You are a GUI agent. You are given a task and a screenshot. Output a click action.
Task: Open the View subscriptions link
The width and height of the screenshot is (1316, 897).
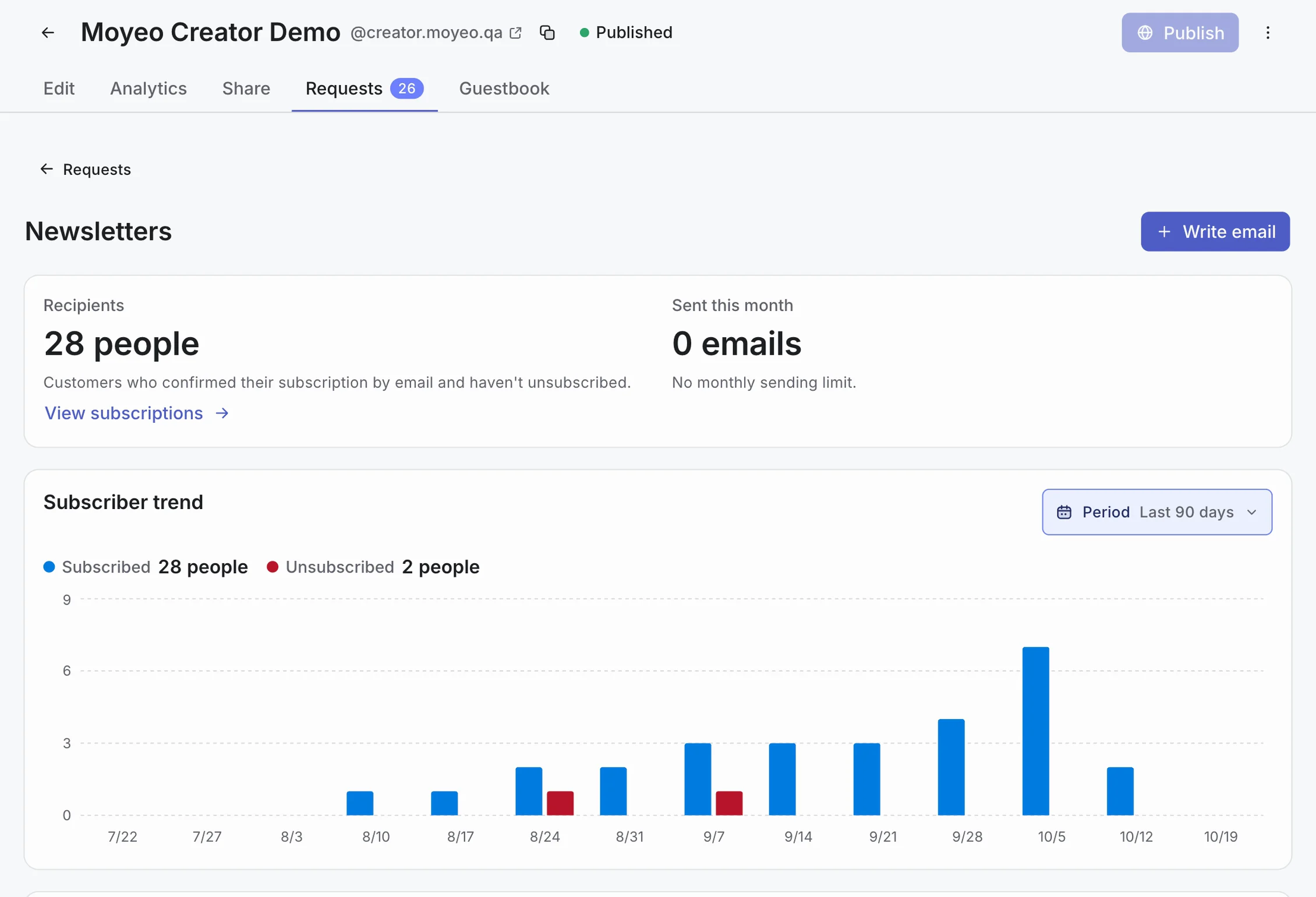(137, 413)
